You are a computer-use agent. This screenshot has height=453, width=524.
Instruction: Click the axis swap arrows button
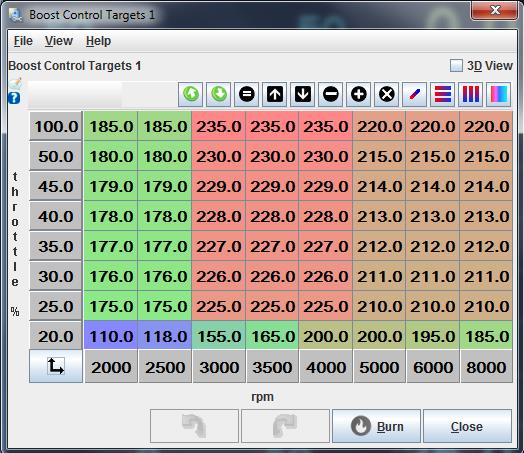tap(56, 366)
